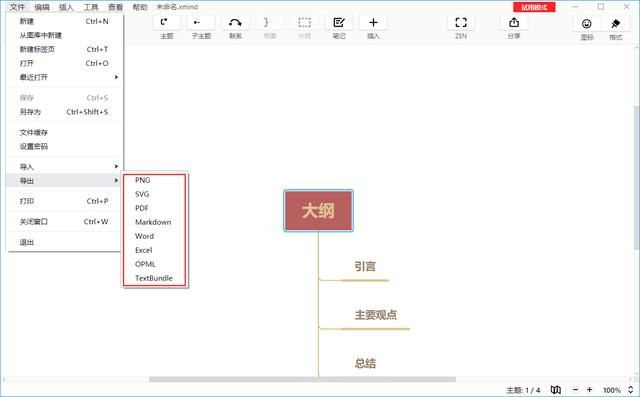The image size is (640, 397).
Task: Export as SVG
Action: click(x=154, y=194)
